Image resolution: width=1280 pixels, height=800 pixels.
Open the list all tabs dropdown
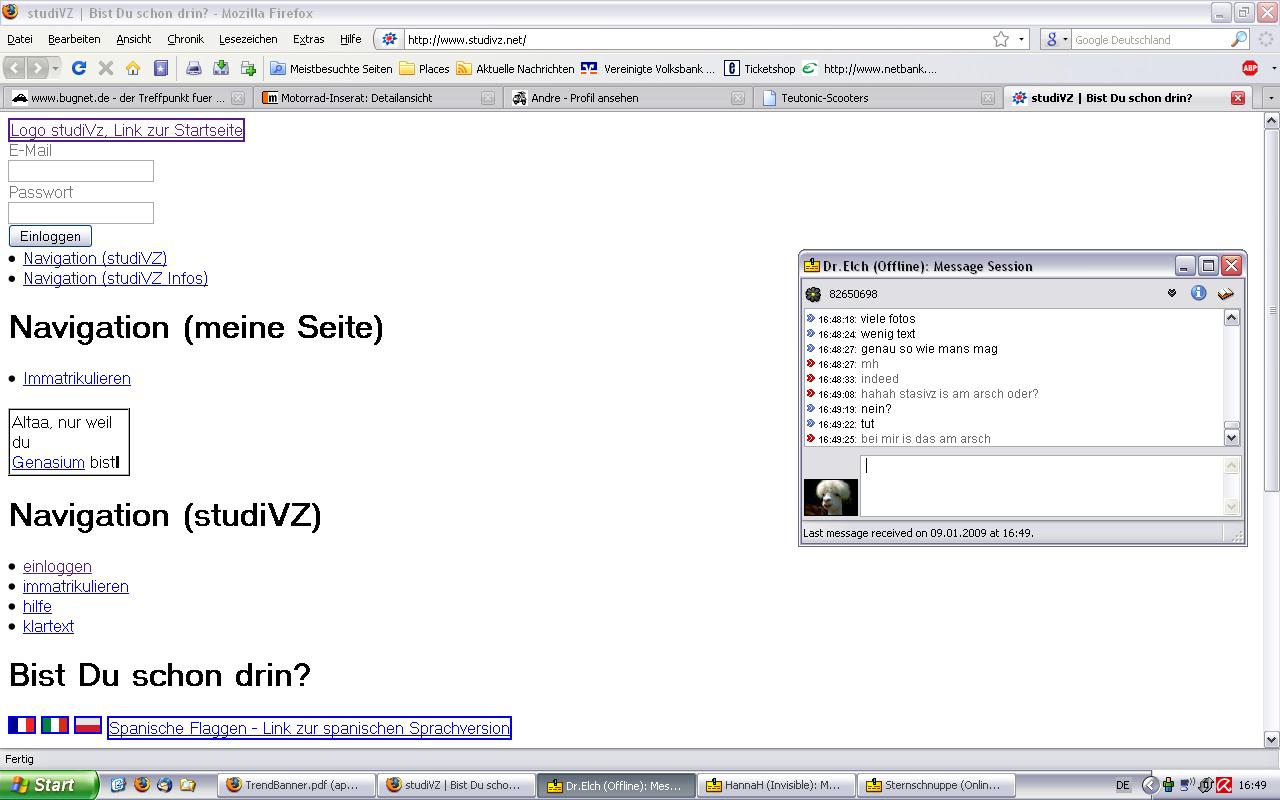click(1271, 98)
